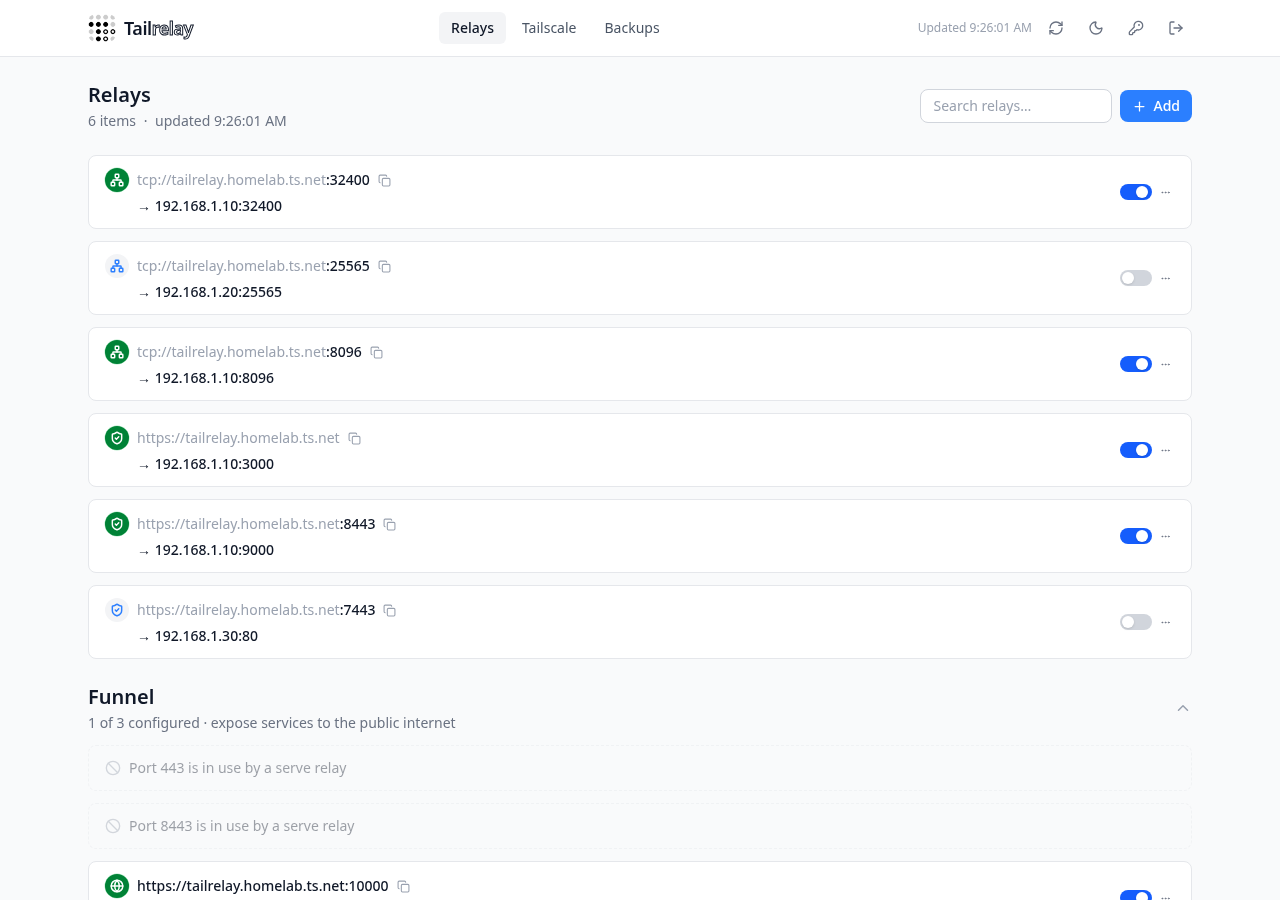Image resolution: width=1280 pixels, height=900 pixels.
Task: Click the target 192.168.1.10:9000
Action: [x=214, y=550]
